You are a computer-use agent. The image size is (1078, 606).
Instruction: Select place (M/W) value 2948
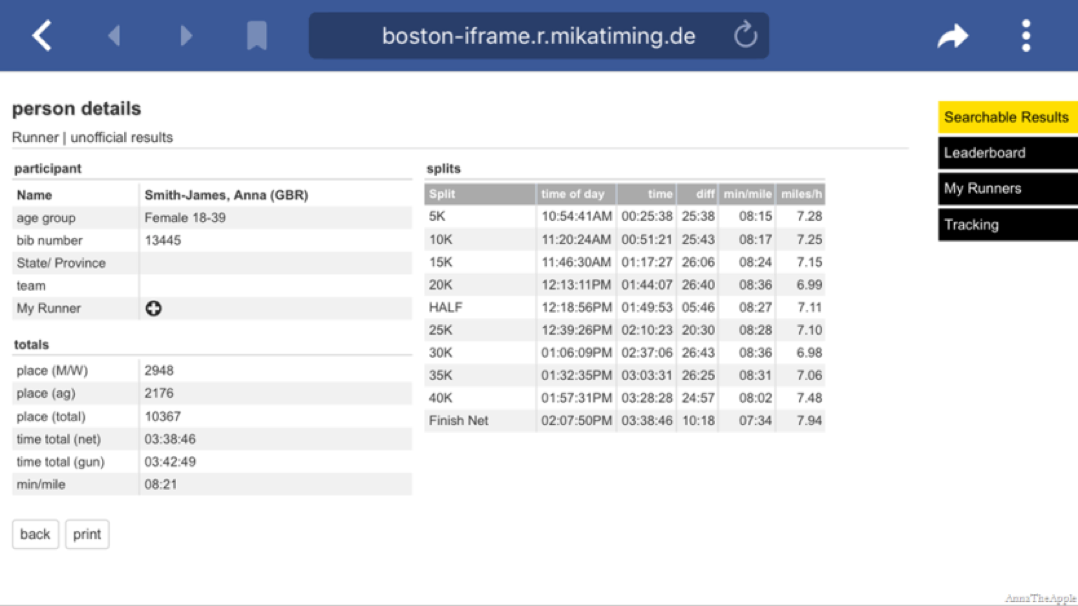(x=159, y=371)
